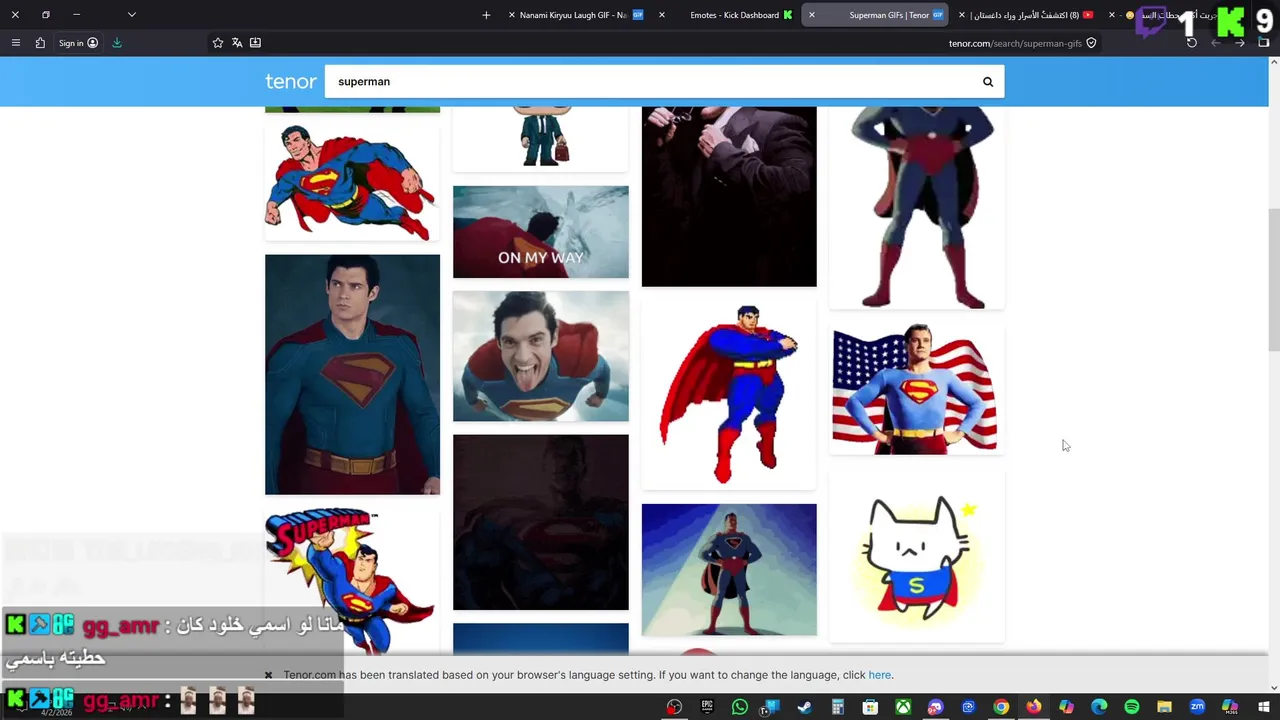This screenshot has height=720, width=1280.
Task: Open a new tab with the plus button
Action: pyautogui.click(x=486, y=15)
